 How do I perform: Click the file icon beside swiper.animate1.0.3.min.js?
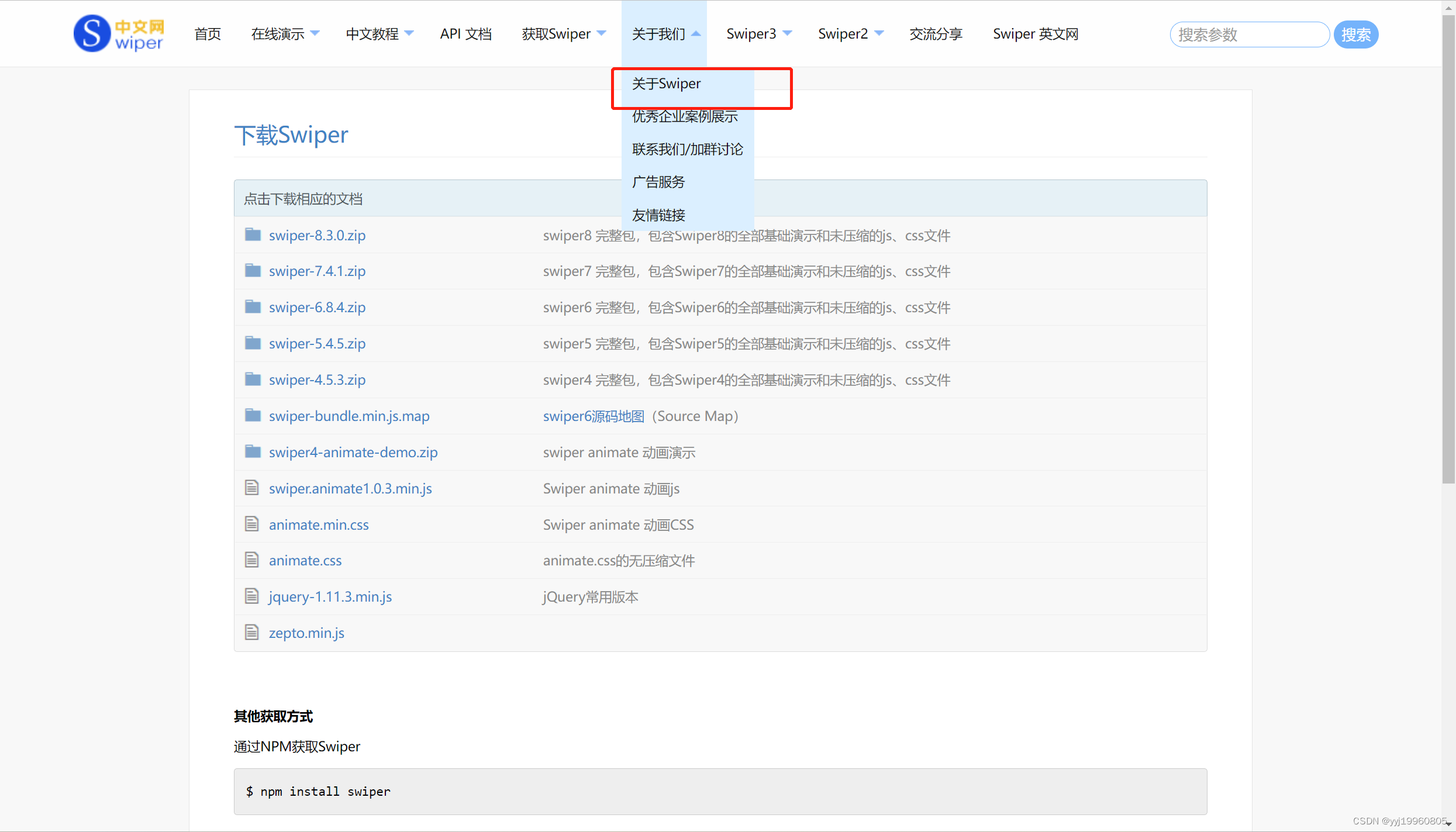(x=252, y=487)
